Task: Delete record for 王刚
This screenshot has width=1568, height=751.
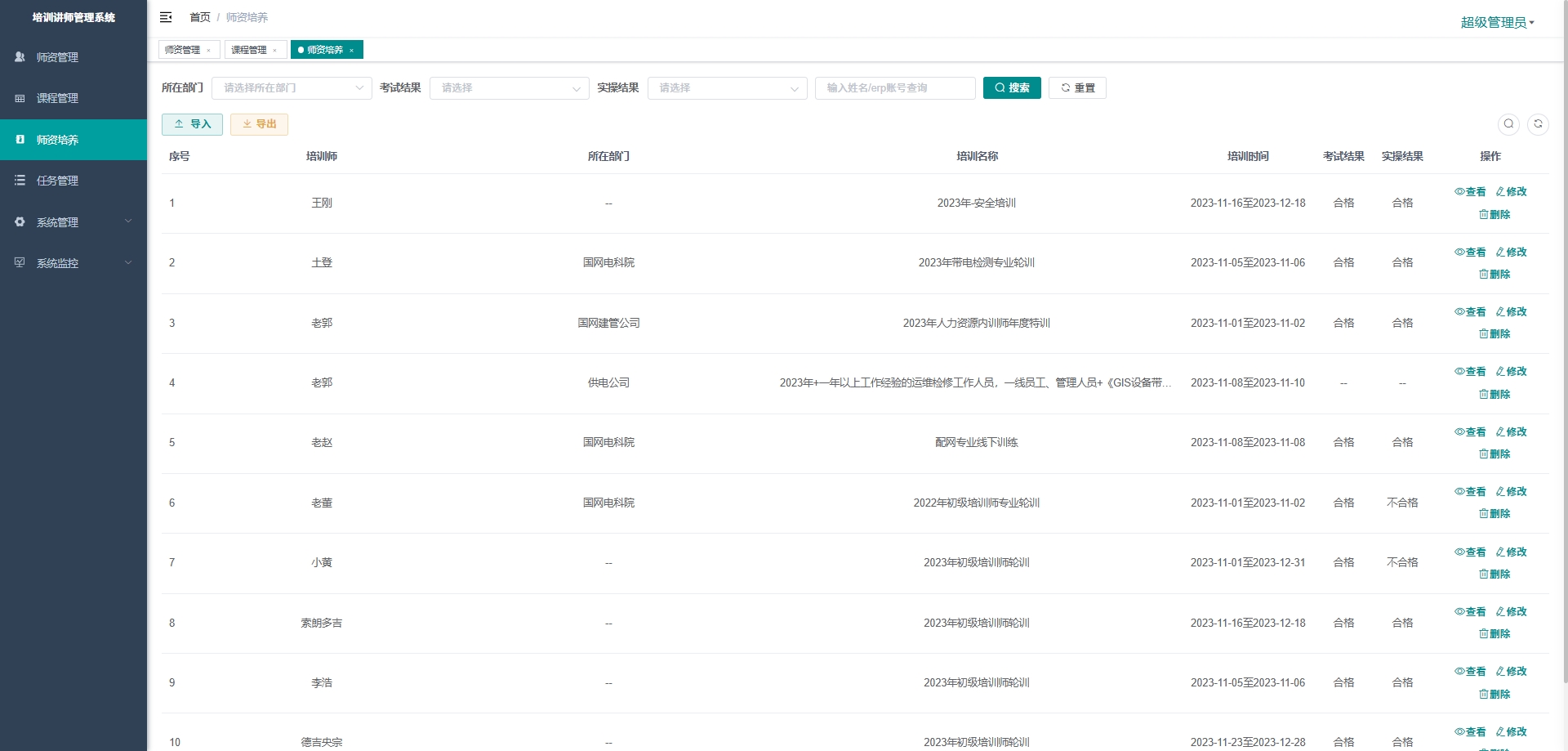Action: pos(1494,215)
